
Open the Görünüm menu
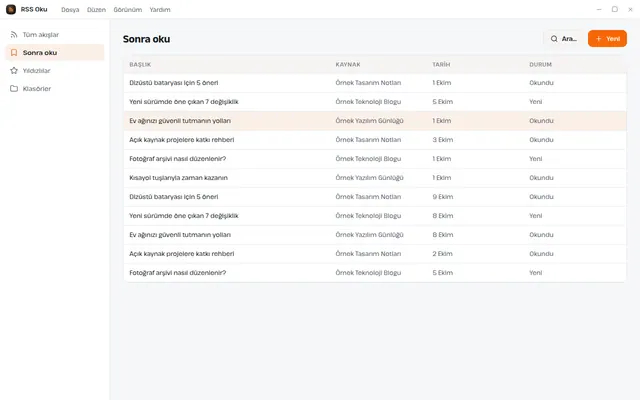pos(128,10)
